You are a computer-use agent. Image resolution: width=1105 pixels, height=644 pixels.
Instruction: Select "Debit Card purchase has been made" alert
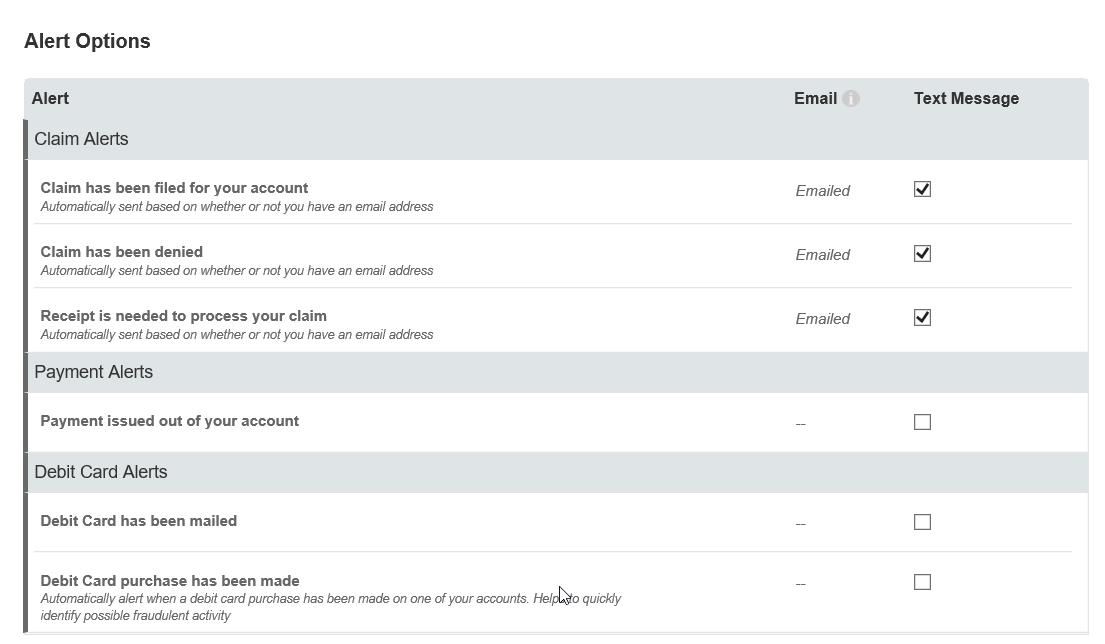pyautogui.click(x=169, y=581)
